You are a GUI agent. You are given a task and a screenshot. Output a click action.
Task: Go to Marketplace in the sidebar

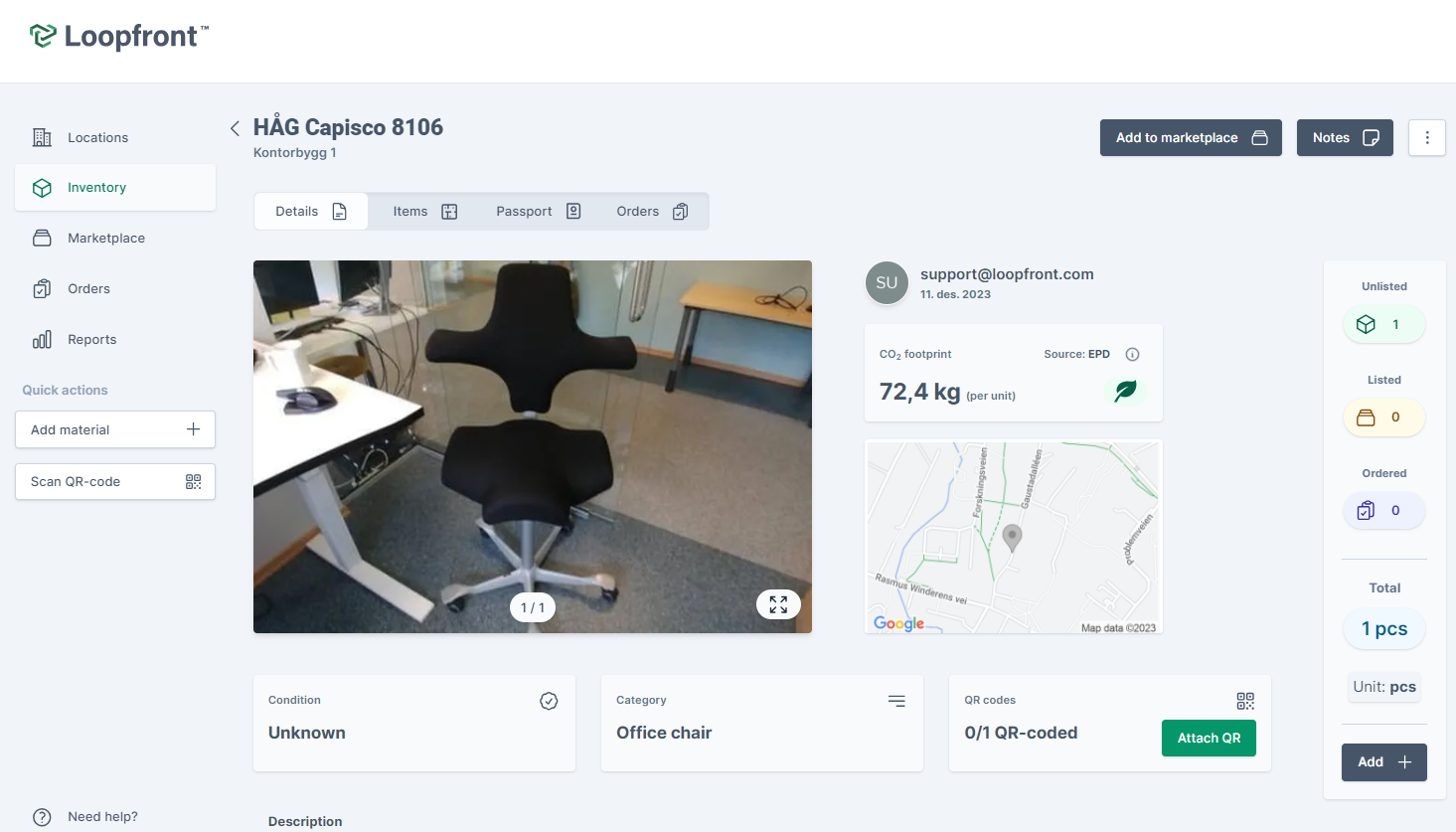click(115, 238)
